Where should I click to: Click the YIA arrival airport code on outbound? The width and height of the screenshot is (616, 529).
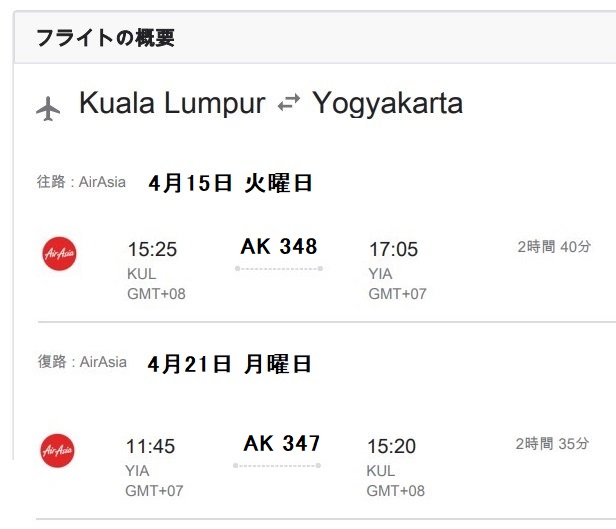[x=380, y=274]
